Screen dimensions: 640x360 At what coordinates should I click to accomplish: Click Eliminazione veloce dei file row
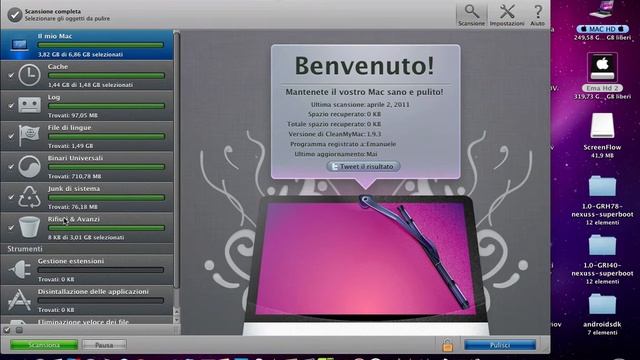point(87,322)
